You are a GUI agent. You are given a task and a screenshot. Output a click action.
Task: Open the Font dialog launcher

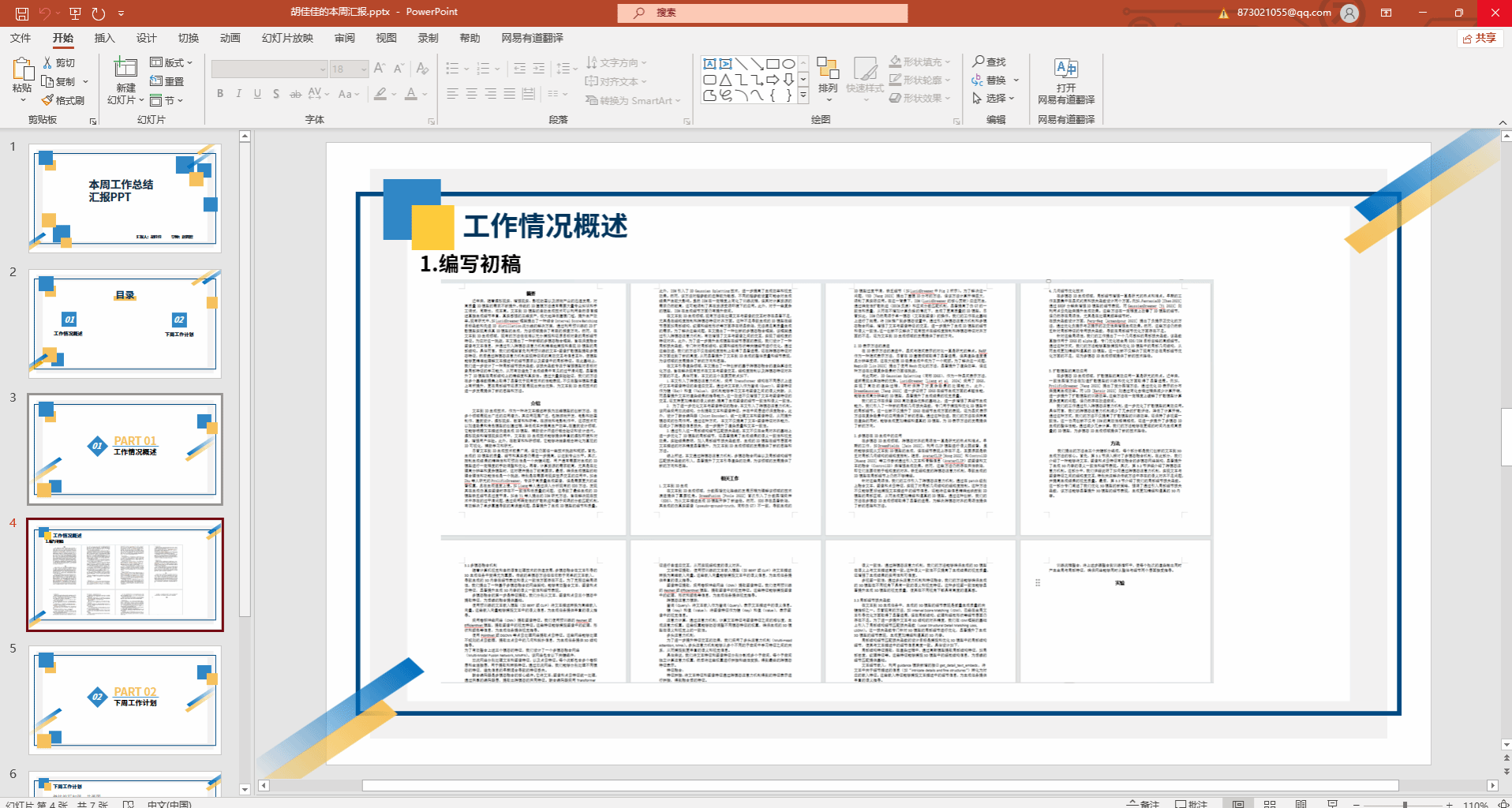coord(432,121)
